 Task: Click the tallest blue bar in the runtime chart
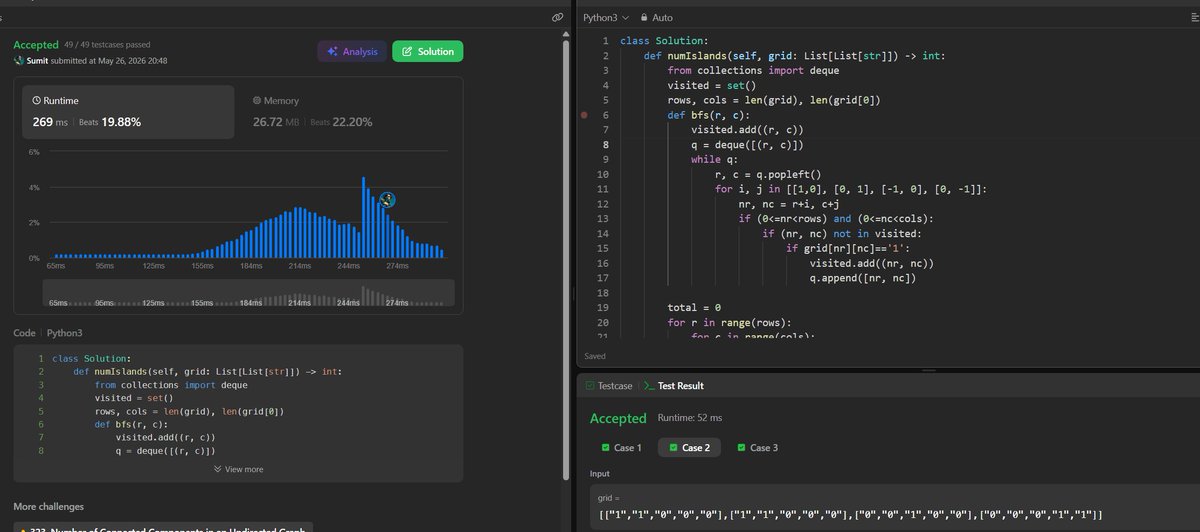363,217
